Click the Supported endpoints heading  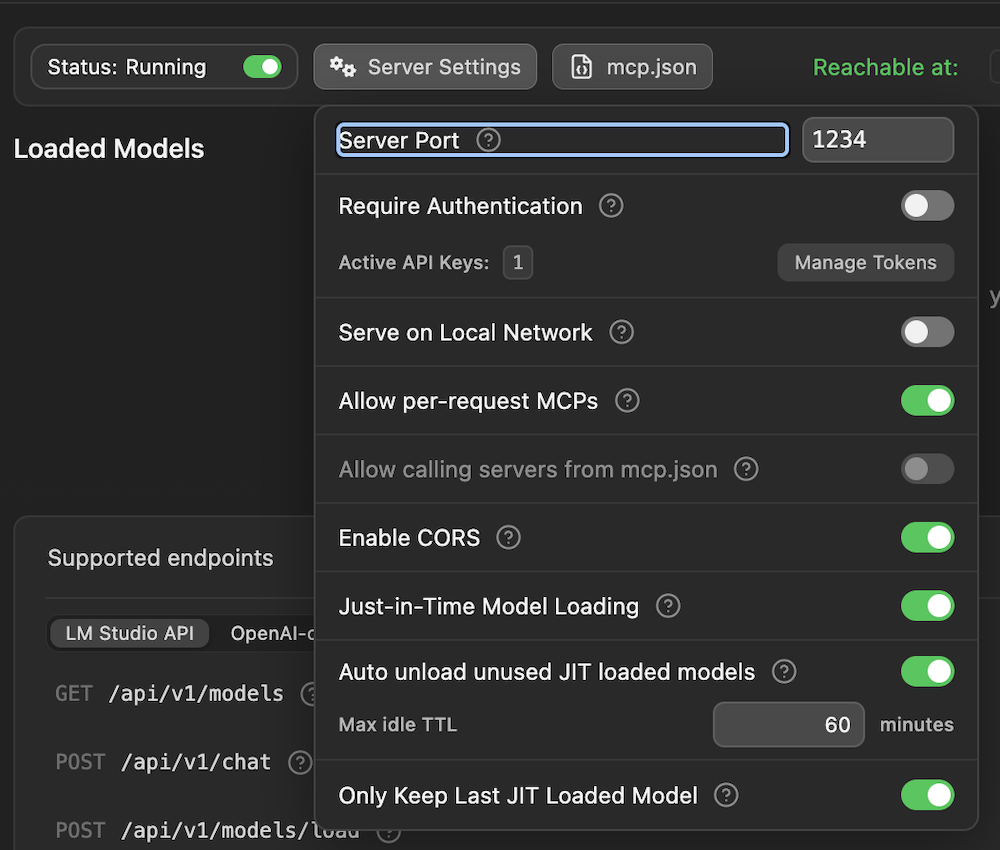[x=161, y=558]
